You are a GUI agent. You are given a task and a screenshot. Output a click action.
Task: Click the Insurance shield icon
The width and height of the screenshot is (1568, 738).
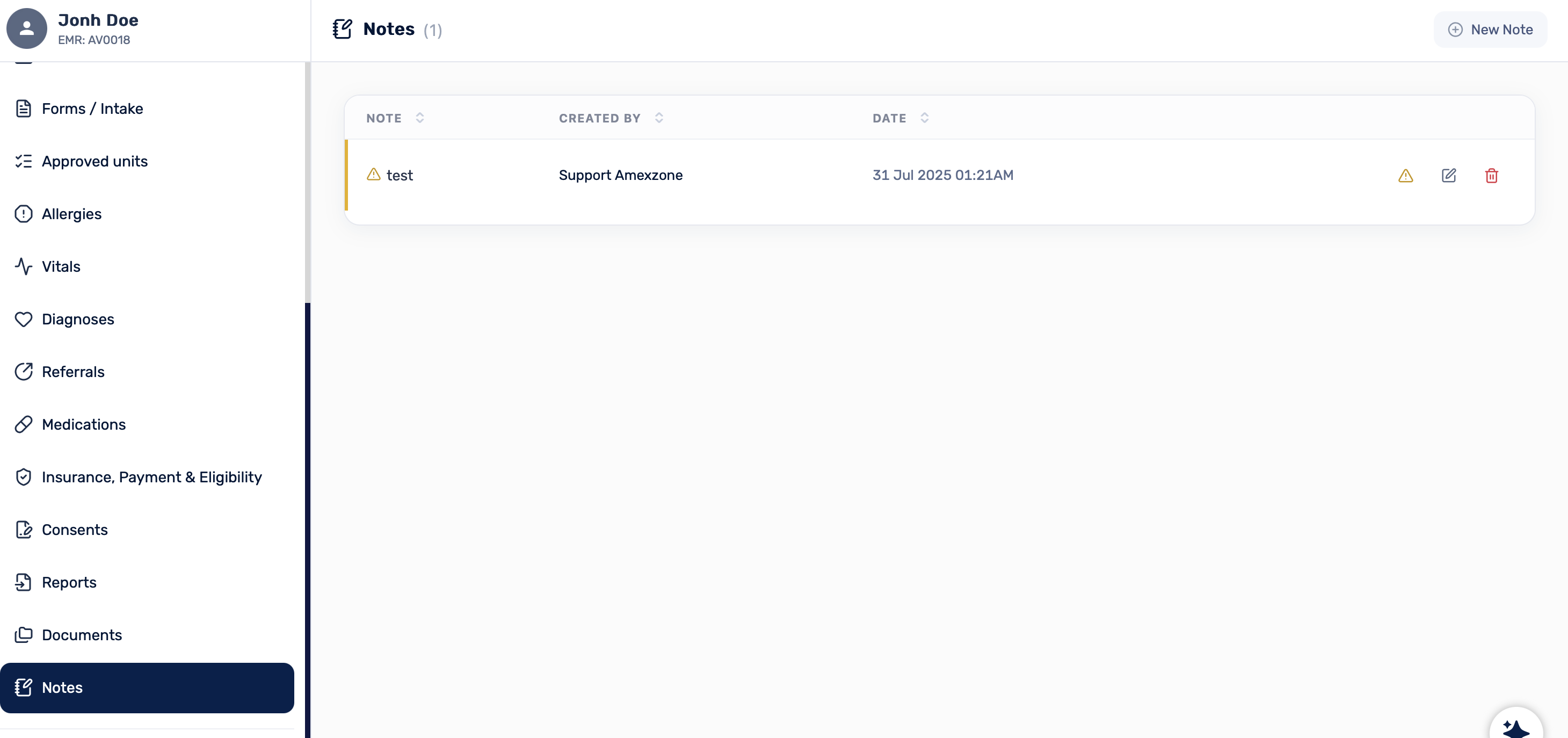click(x=23, y=477)
